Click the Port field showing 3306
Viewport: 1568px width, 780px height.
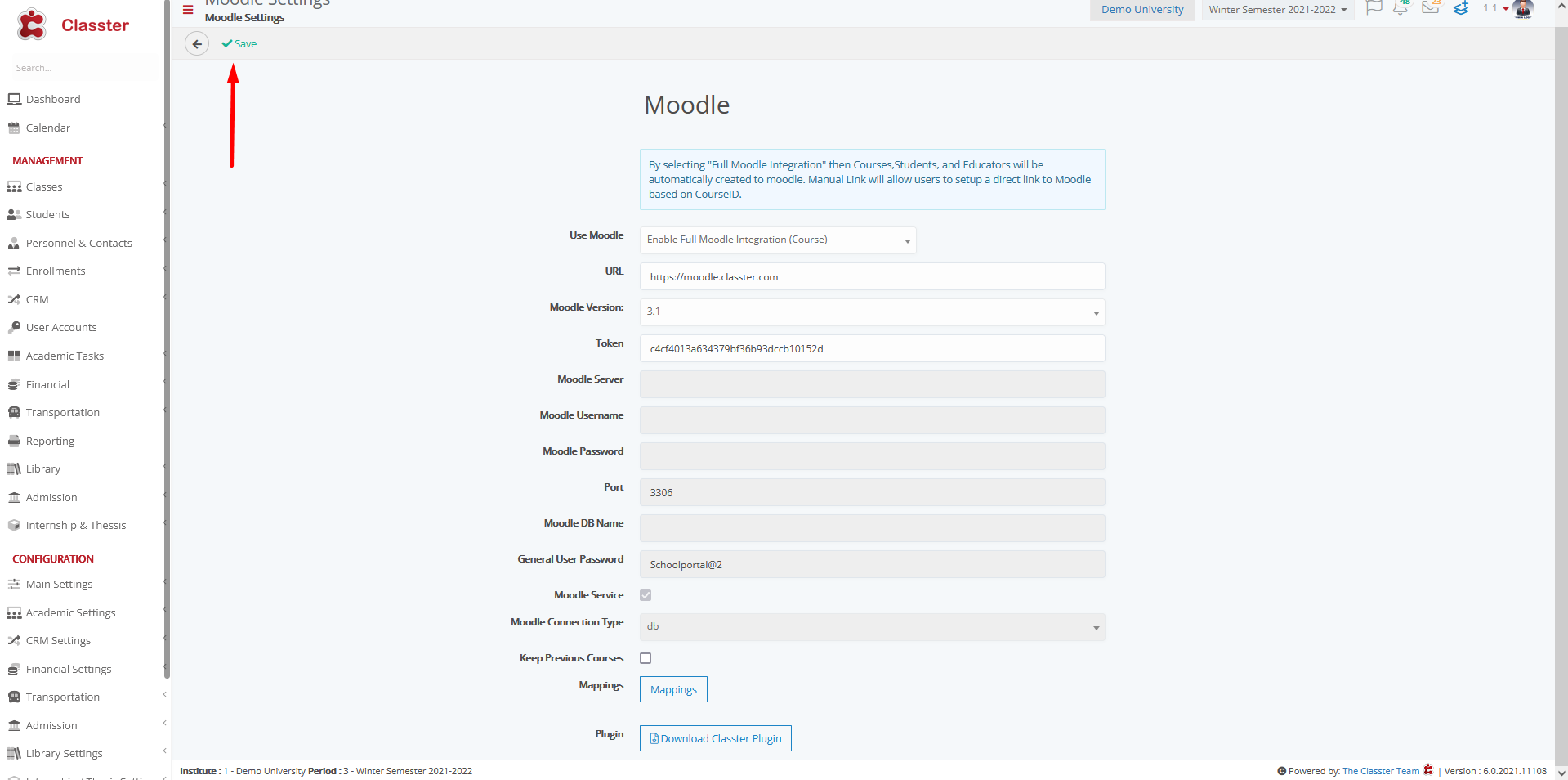(872, 492)
